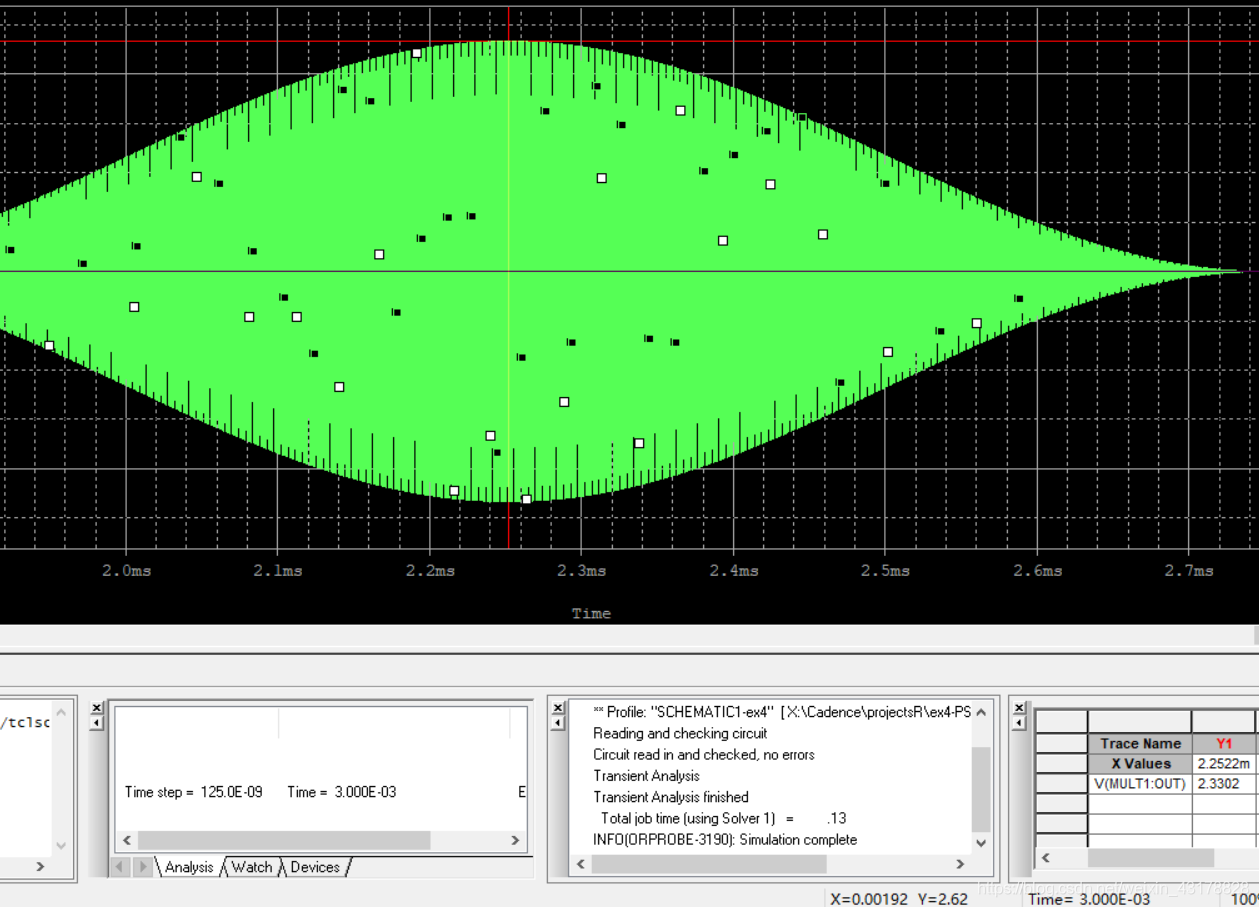Screen dimensions: 1259x907
Task: Click the tab strip left scroll arrow
Action: point(121,867)
